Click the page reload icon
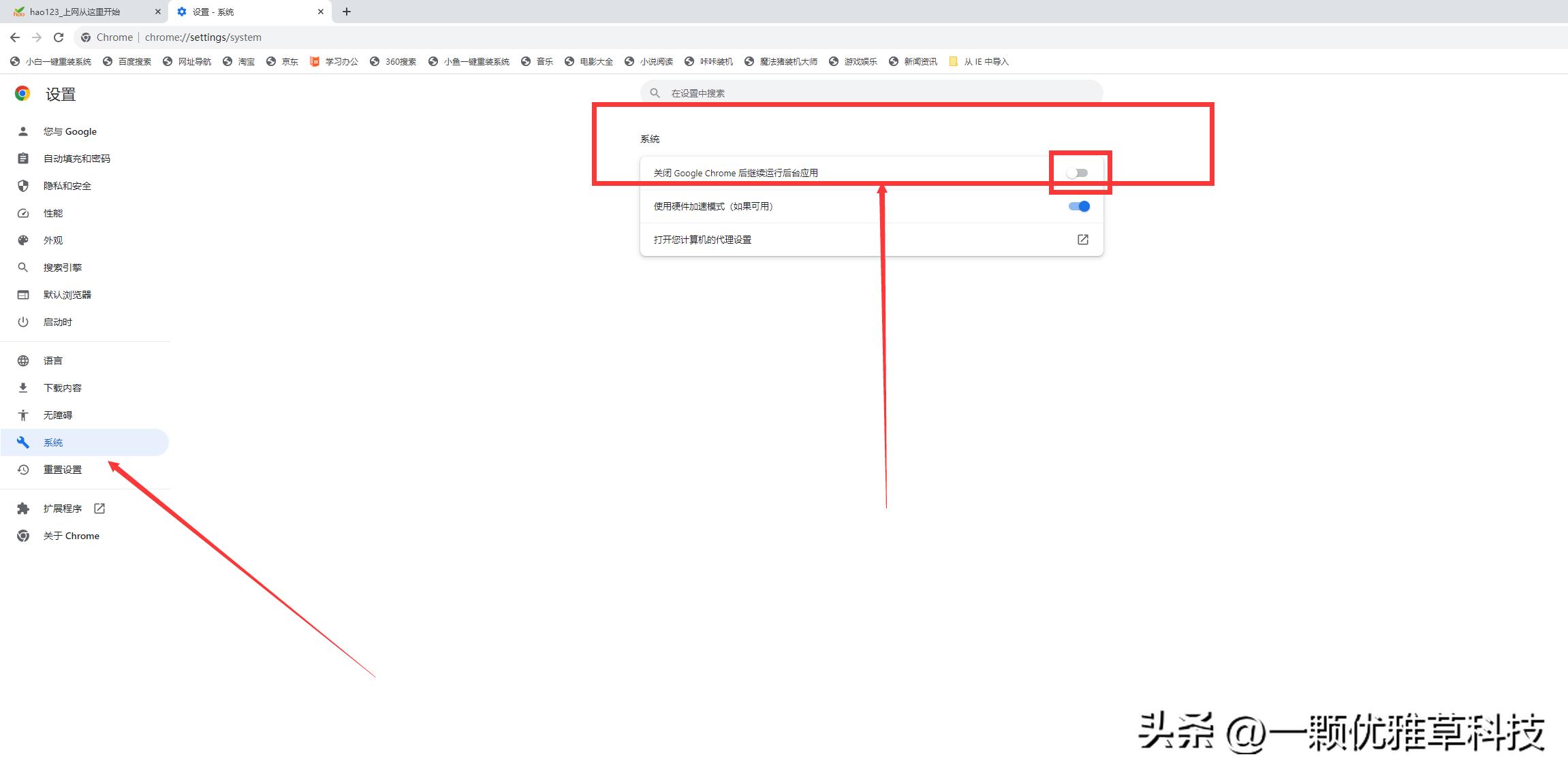 [59, 37]
